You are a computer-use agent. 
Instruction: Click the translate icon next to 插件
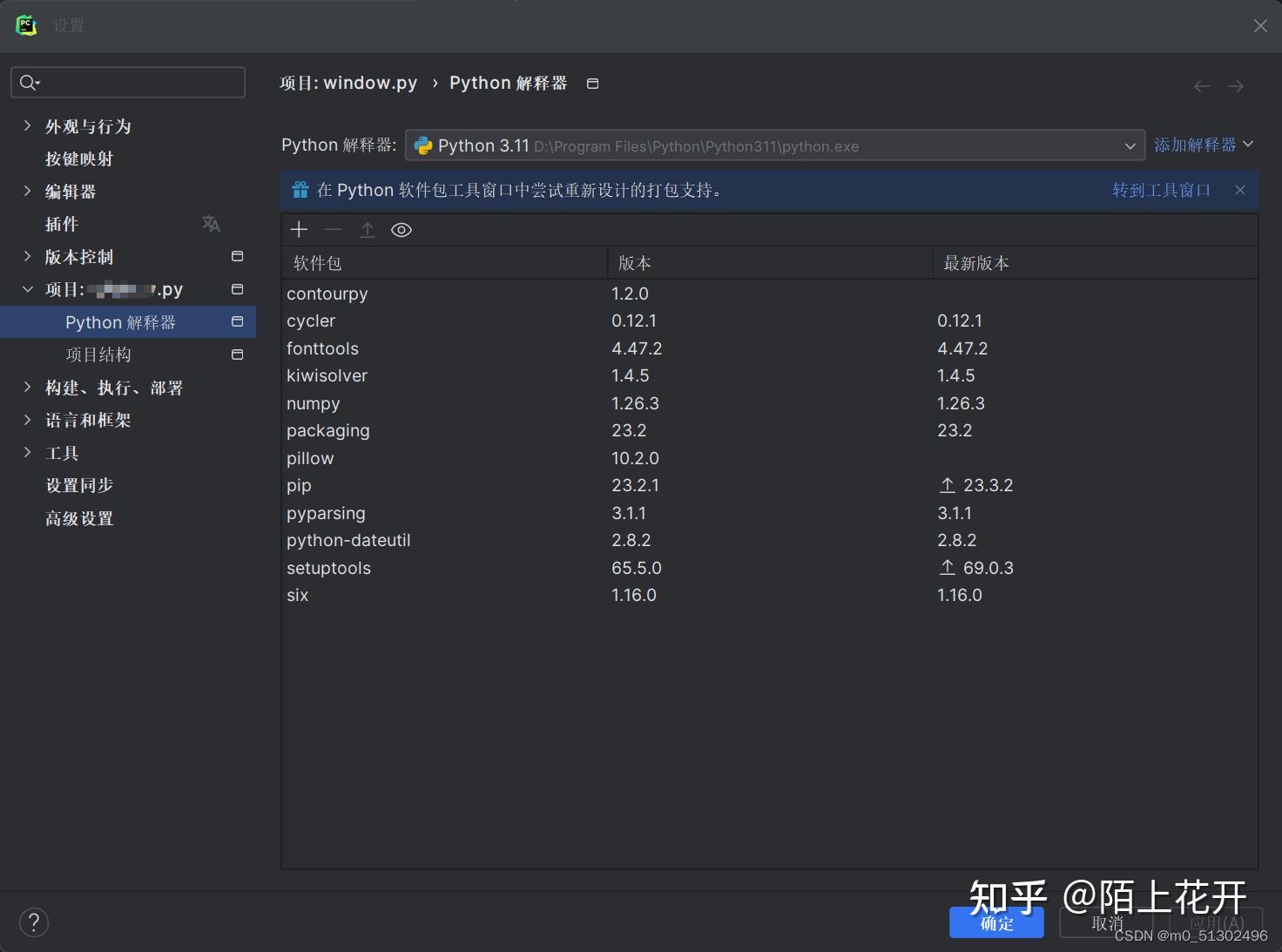coord(211,223)
